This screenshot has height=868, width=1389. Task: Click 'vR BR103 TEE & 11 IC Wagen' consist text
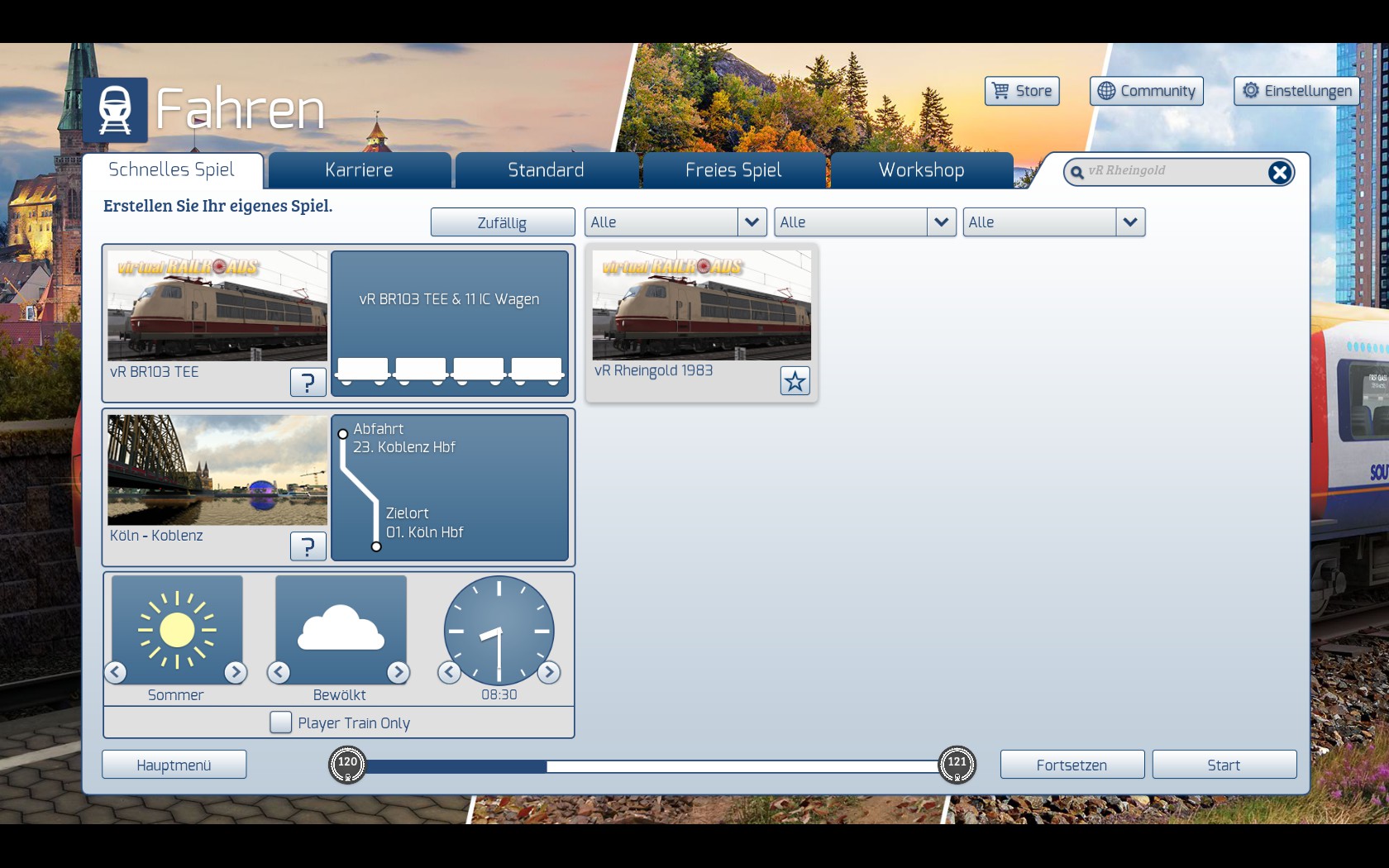449,299
